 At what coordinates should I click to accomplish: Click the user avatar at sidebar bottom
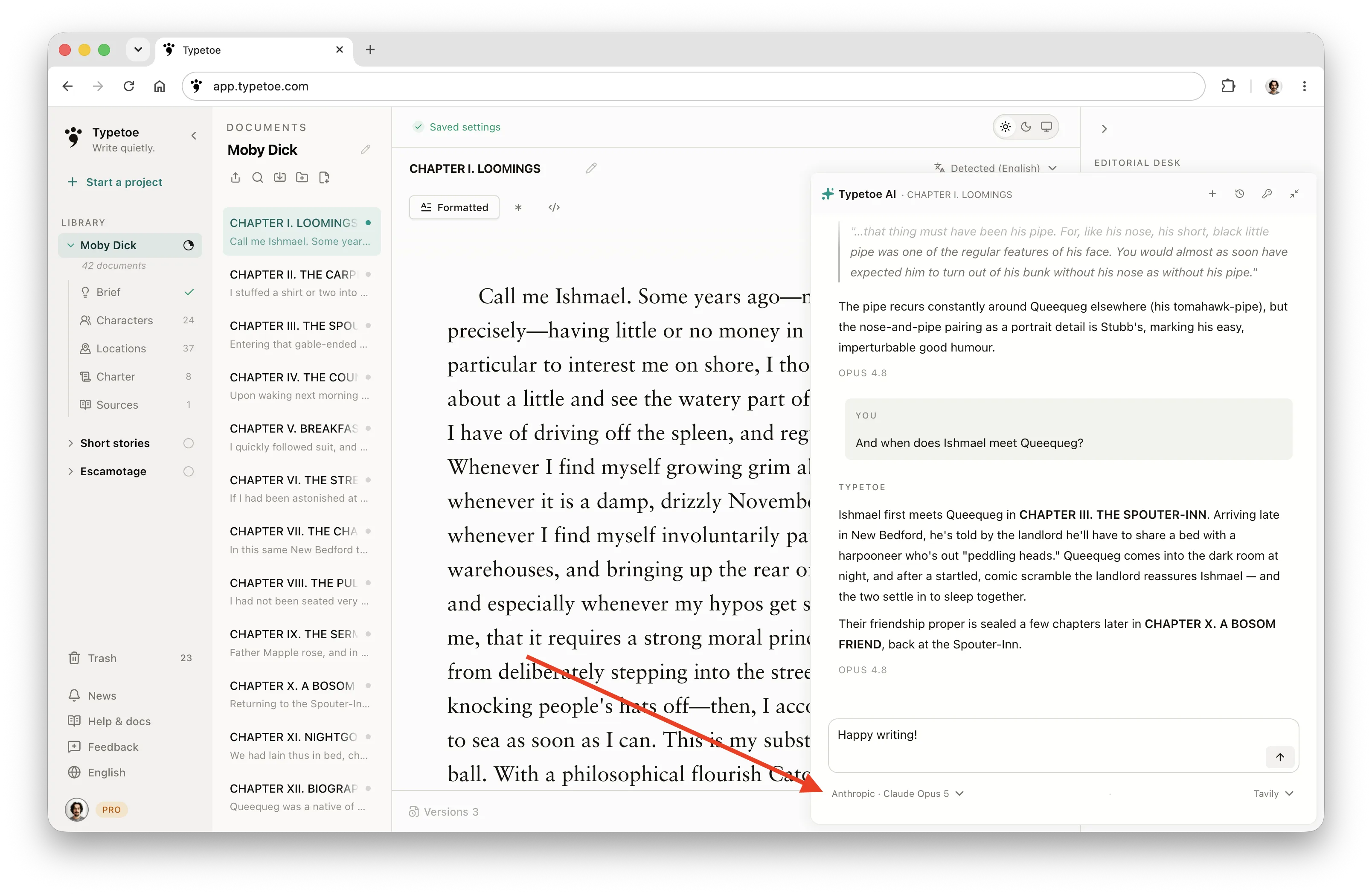tap(77, 810)
